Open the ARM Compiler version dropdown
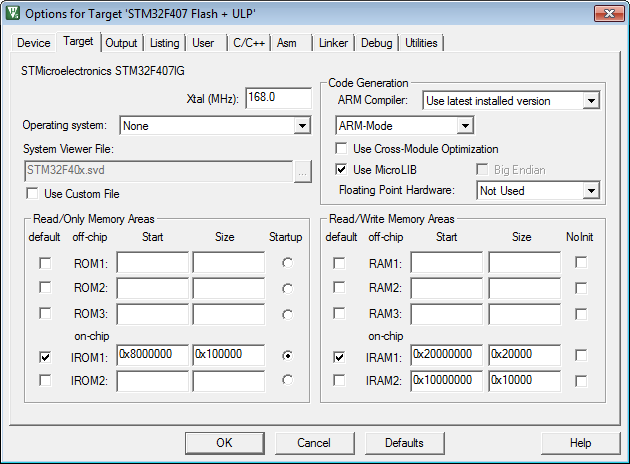This screenshot has height=464, width=630. pos(591,100)
